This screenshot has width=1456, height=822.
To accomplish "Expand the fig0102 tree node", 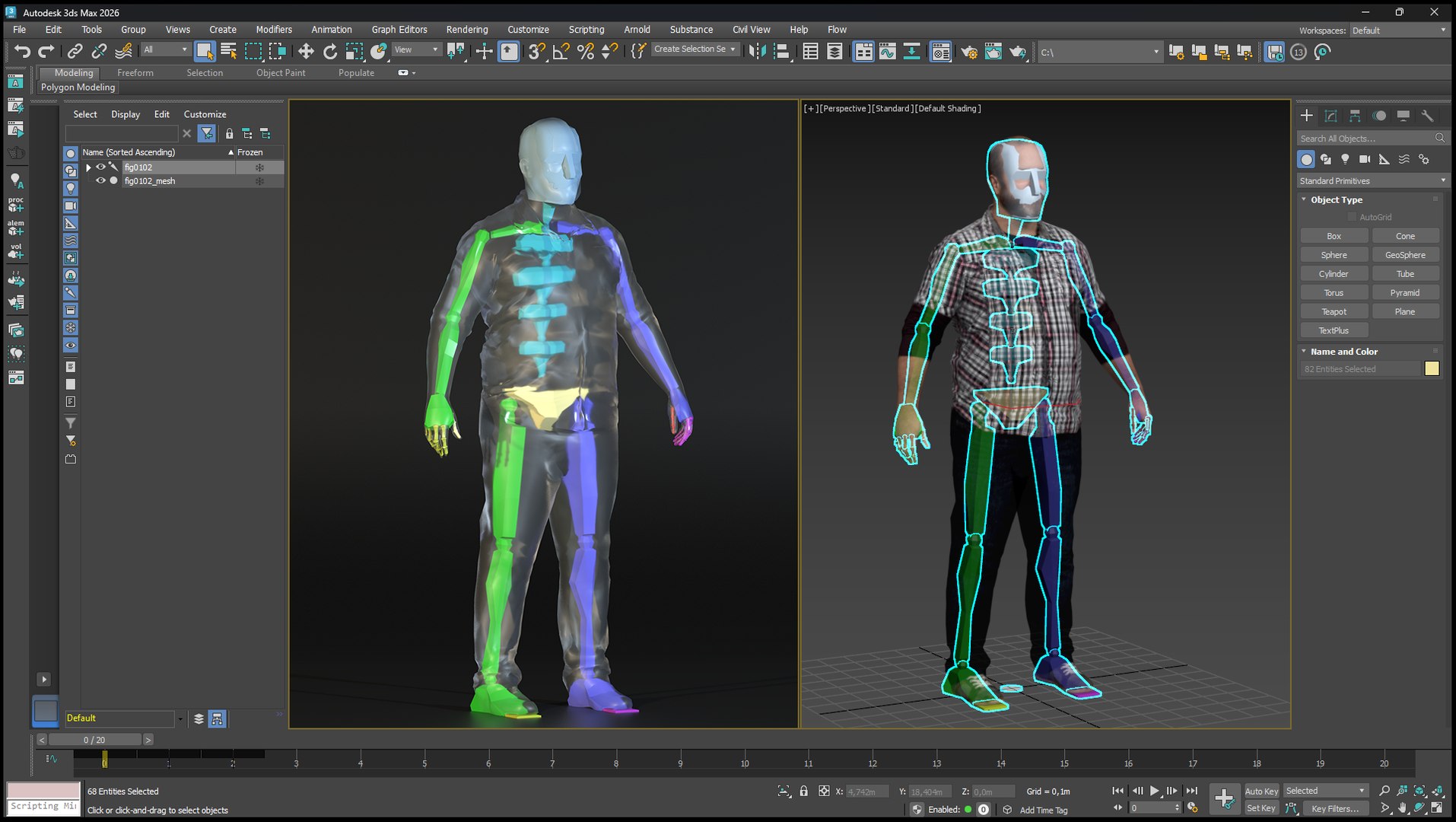I will pos(88,167).
